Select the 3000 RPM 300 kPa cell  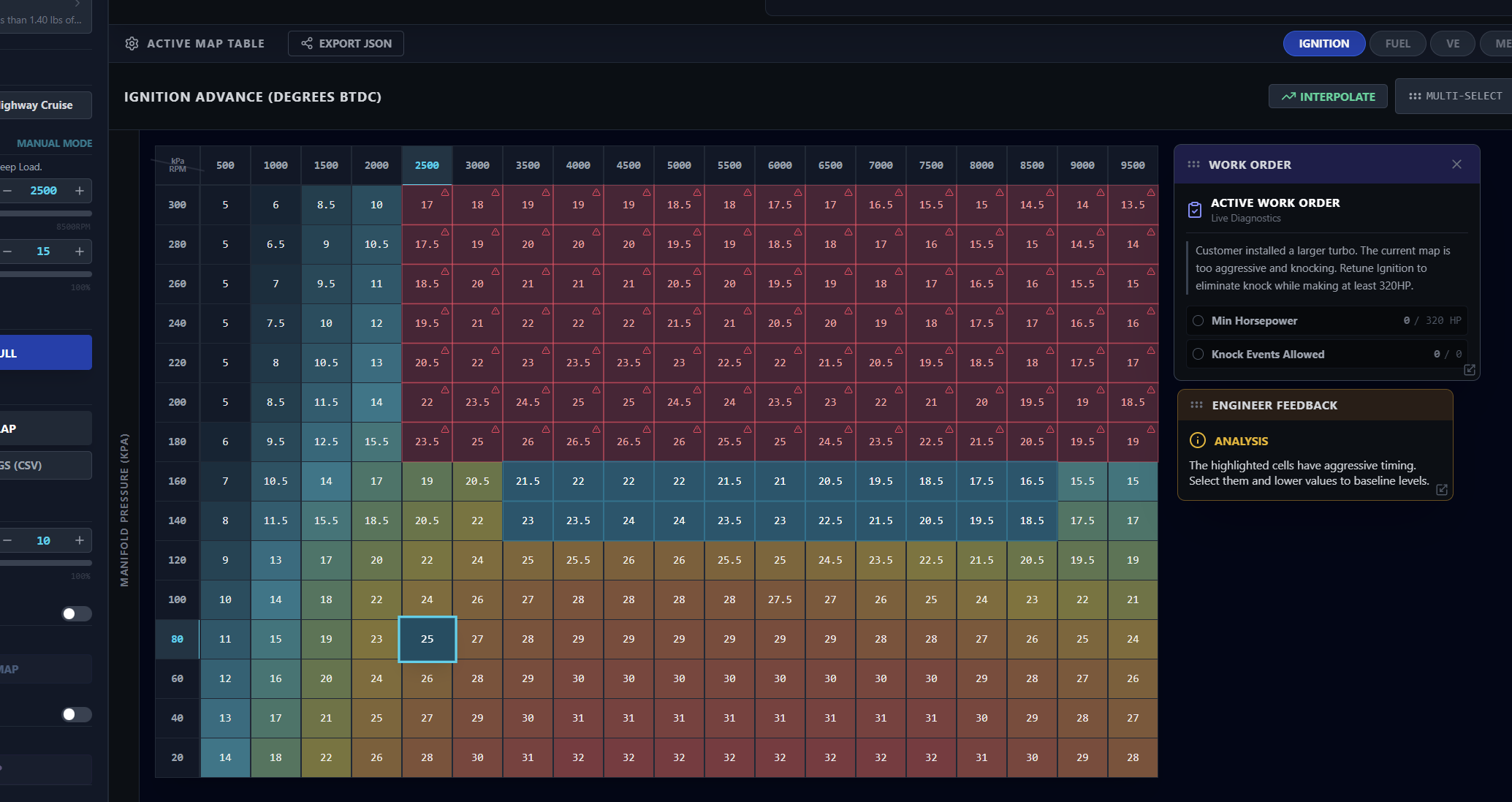(x=477, y=205)
